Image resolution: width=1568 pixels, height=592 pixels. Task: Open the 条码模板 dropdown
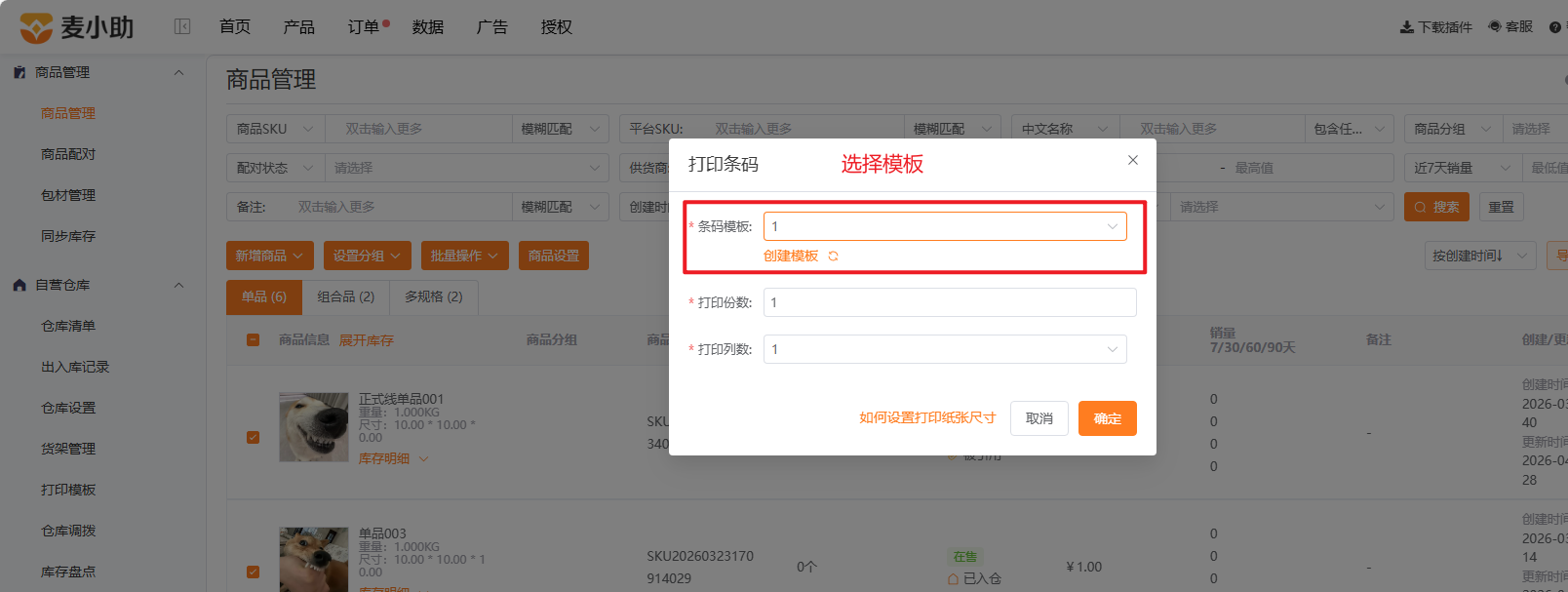coord(945,226)
